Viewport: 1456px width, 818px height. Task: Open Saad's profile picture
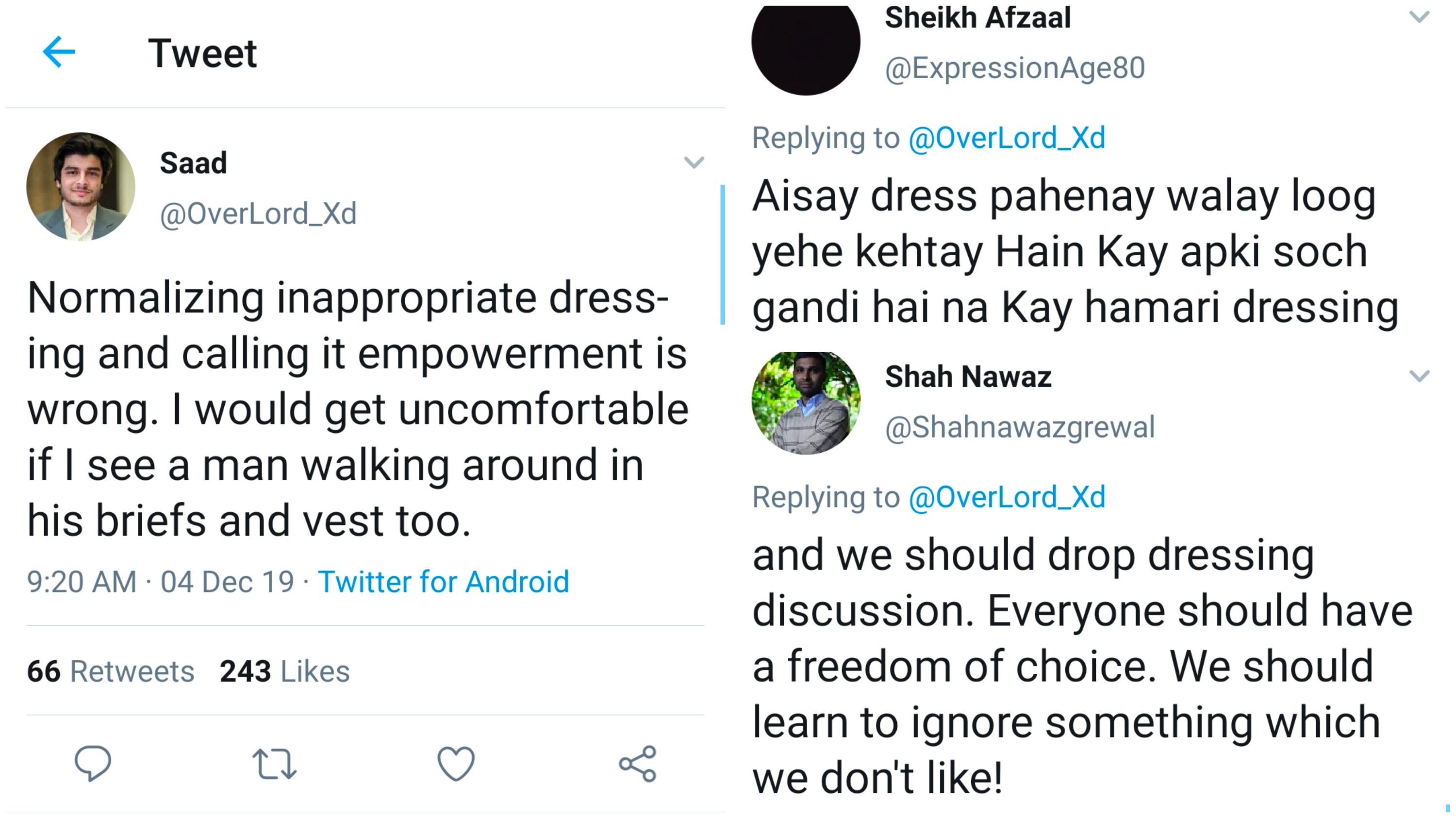[81, 186]
